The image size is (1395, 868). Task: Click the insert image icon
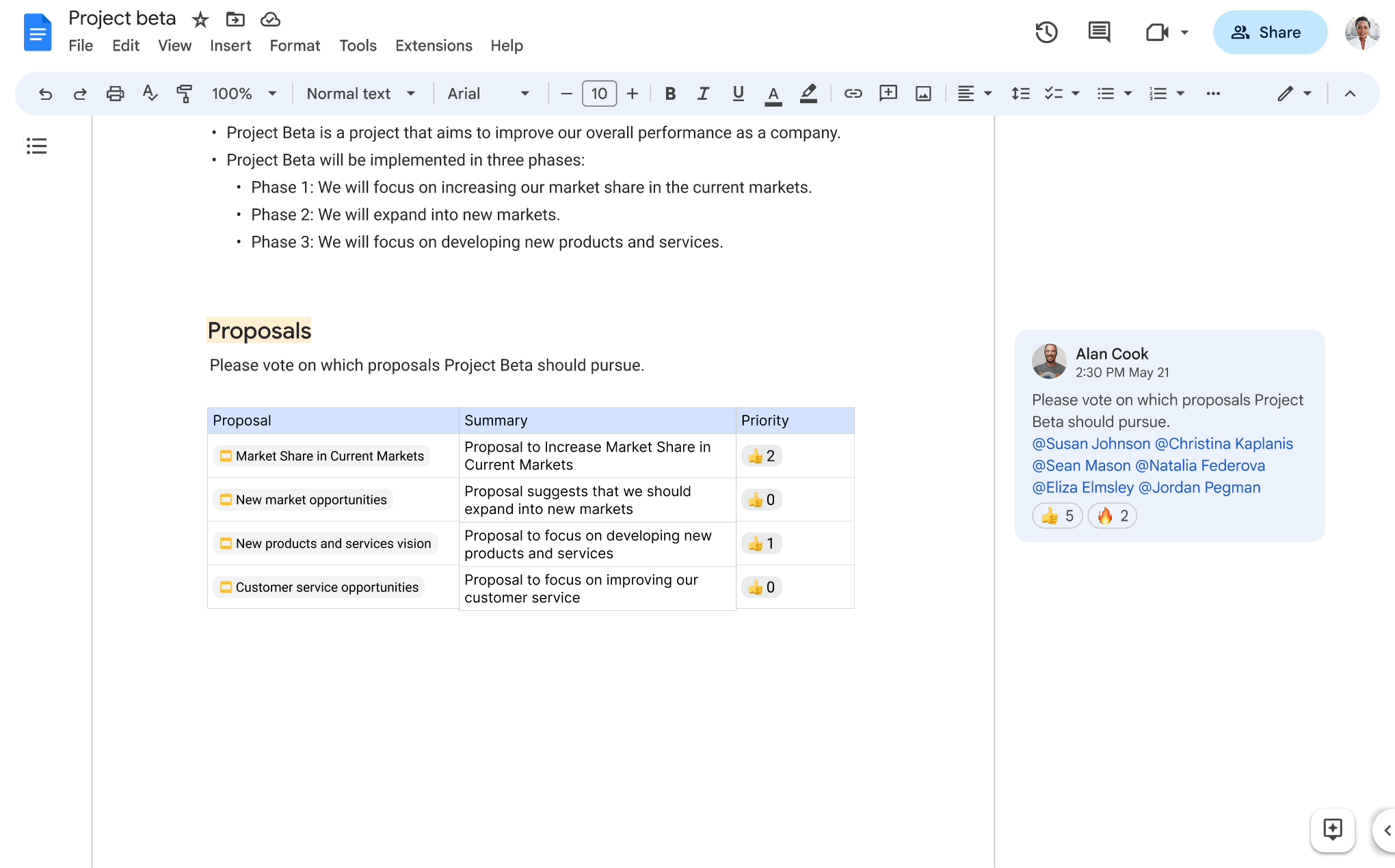(x=922, y=94)
